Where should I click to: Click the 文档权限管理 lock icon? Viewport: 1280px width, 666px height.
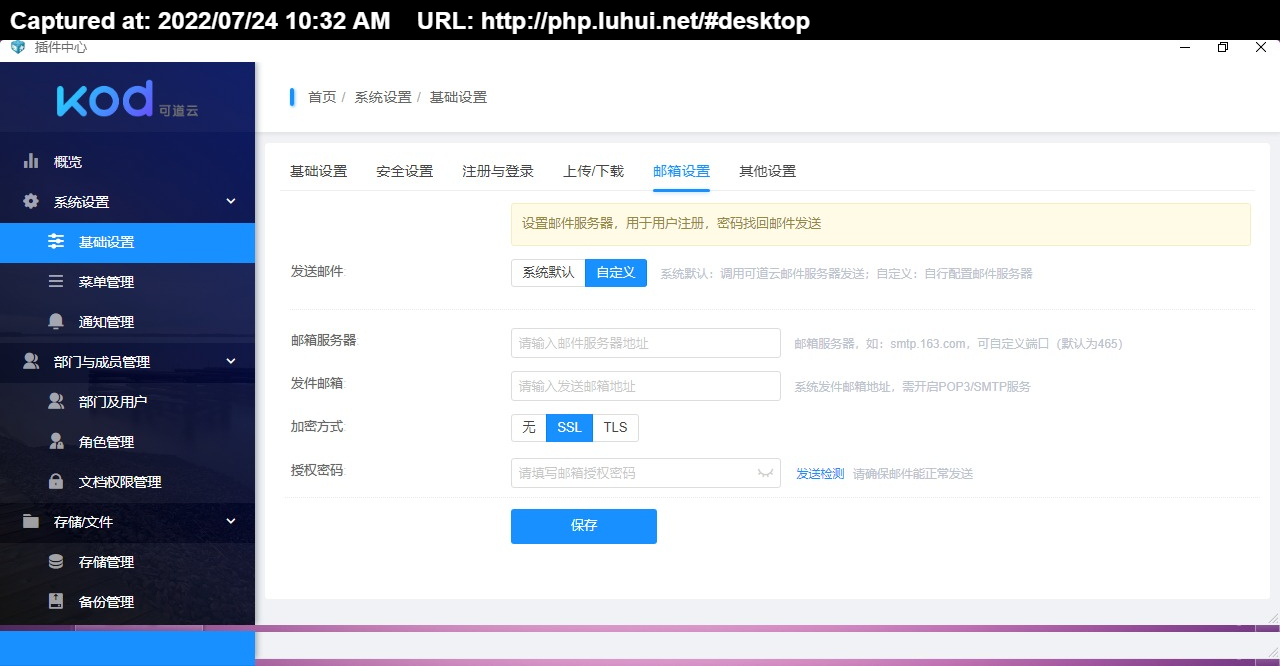point(56,481)
